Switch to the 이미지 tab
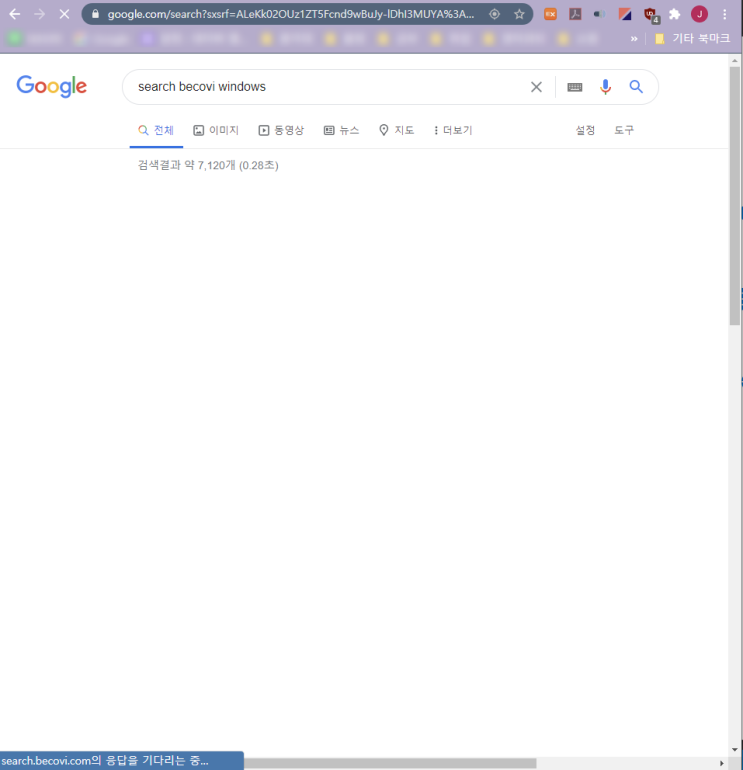Image resolution: width=743 pixels, height=770 pixels. pos(216,130)
